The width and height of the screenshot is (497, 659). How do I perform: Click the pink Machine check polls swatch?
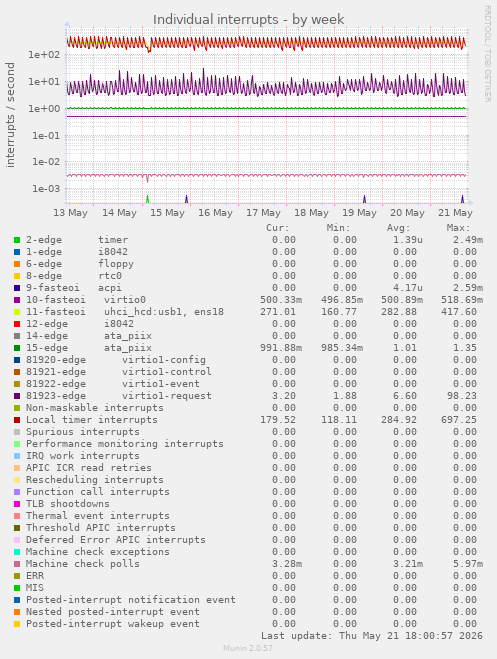(17, 564)
